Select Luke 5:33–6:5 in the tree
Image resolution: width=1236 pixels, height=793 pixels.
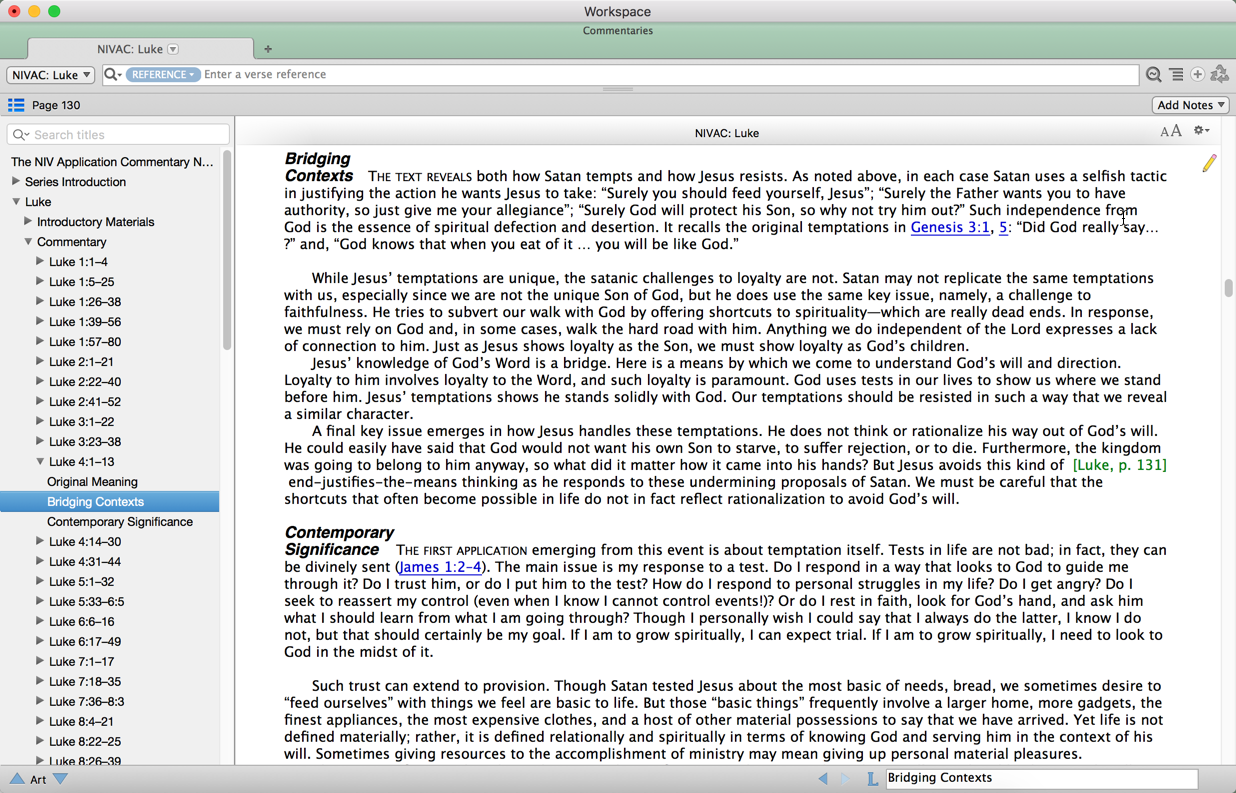[x=86, y=602]
